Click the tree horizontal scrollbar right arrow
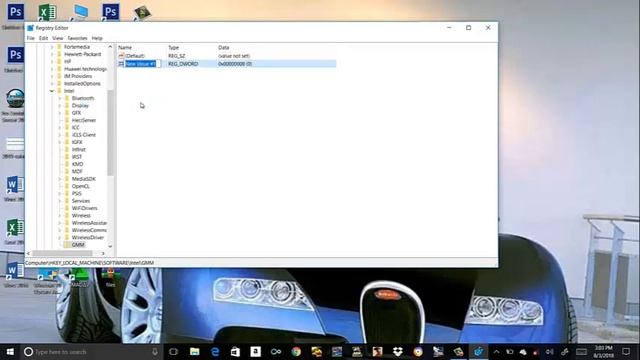 pyautogui.click(x=103, y=253)
